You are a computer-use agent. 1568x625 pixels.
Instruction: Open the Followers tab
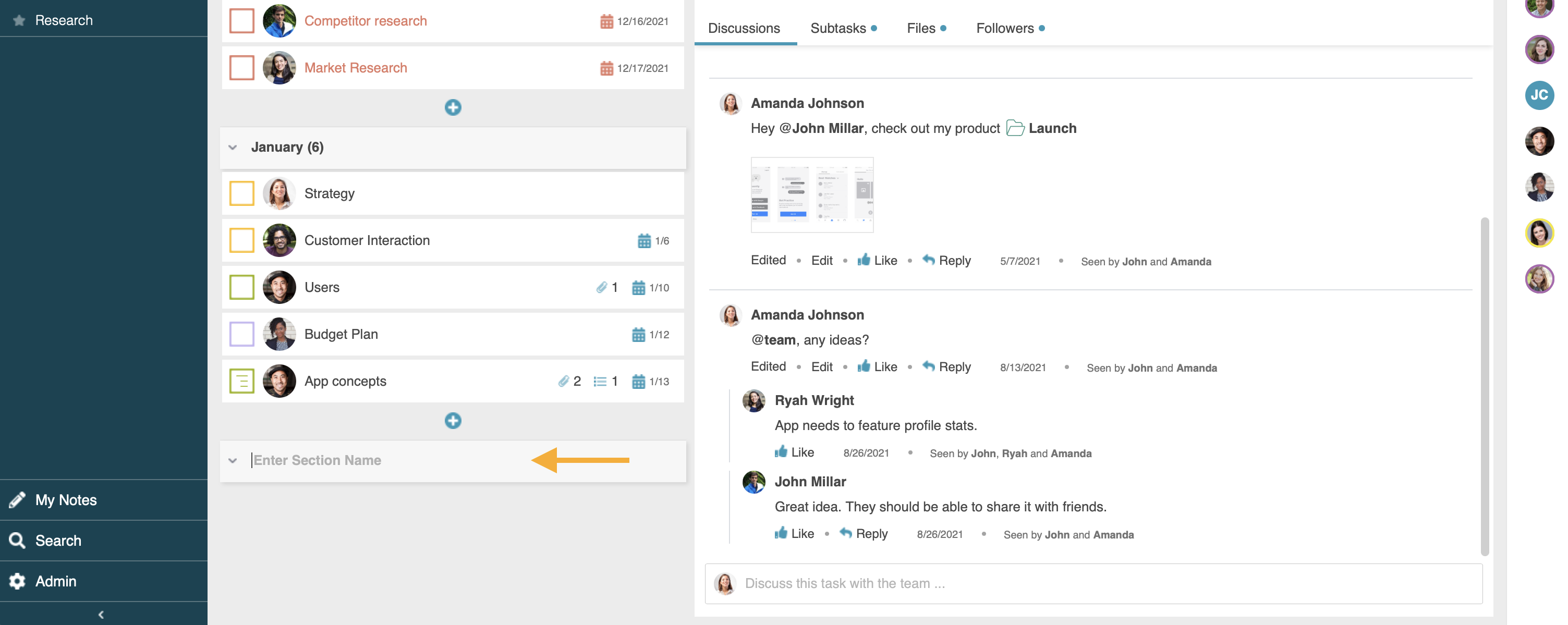pos(1005,28)
